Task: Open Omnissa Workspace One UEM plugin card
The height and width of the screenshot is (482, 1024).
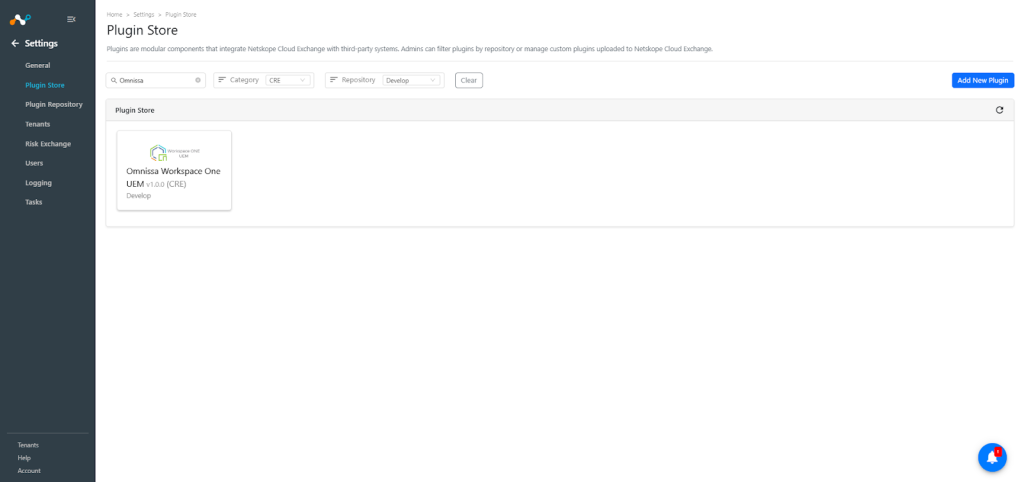Action: 174,170
